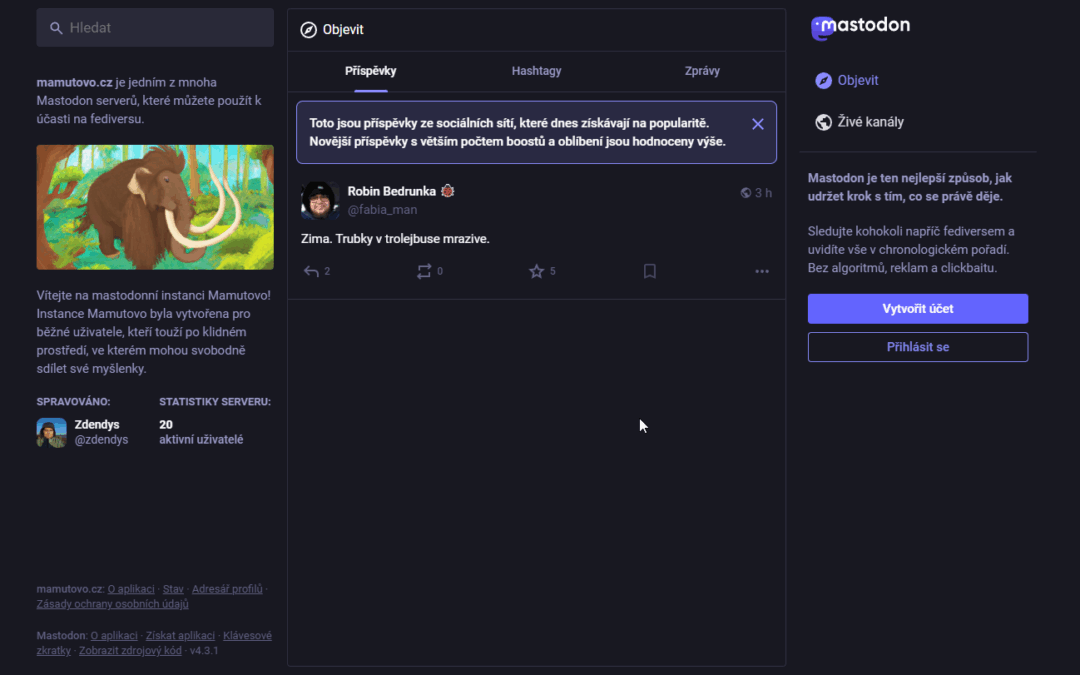Open more options with the ellipsis on the post
This screenshot has width=1080, height=675.
762,271
